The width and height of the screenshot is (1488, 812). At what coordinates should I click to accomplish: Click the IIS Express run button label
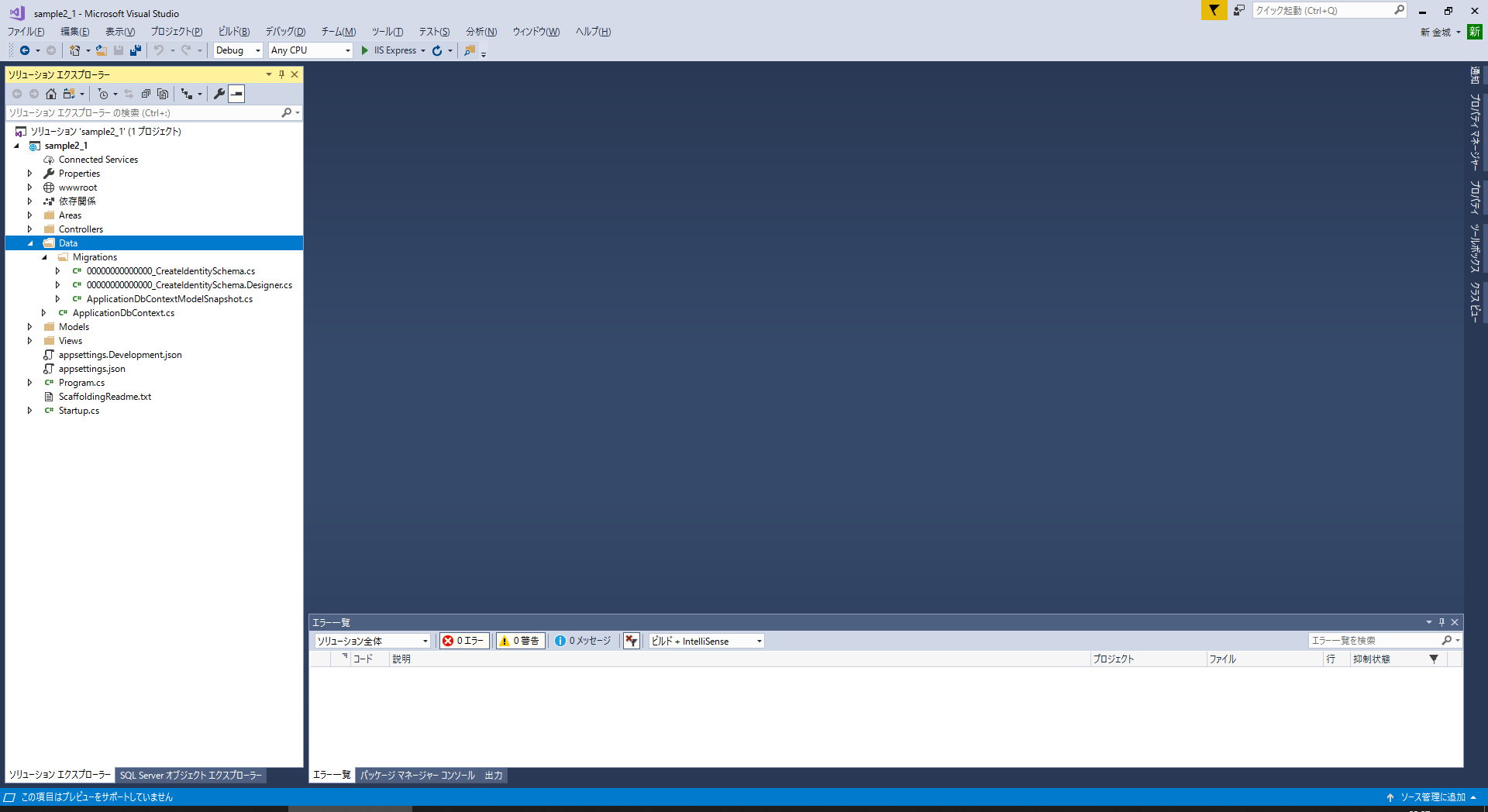(395, 50)
